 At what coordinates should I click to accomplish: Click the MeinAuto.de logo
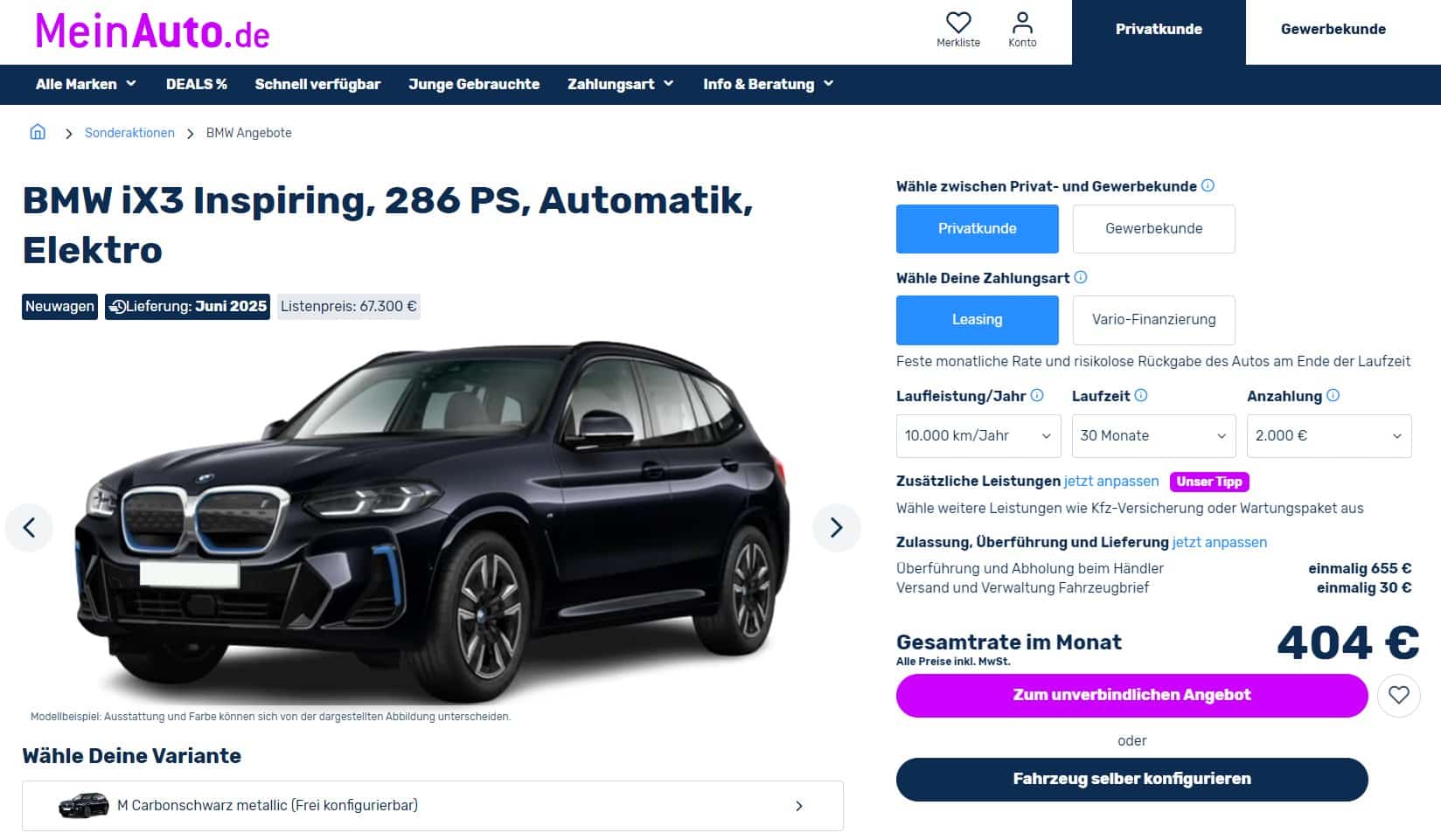point(152,31)
